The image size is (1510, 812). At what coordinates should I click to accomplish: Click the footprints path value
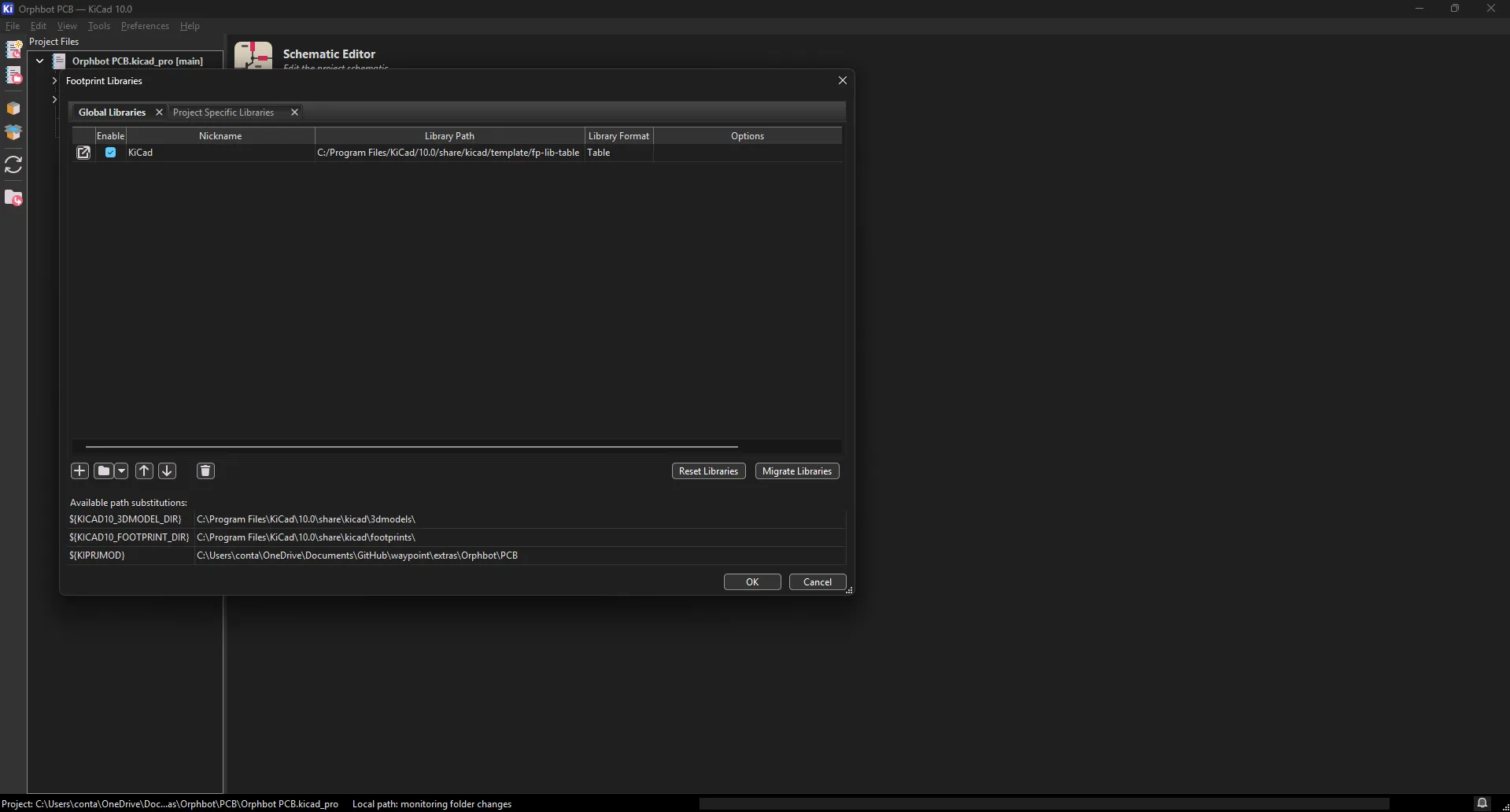point(306,537)
